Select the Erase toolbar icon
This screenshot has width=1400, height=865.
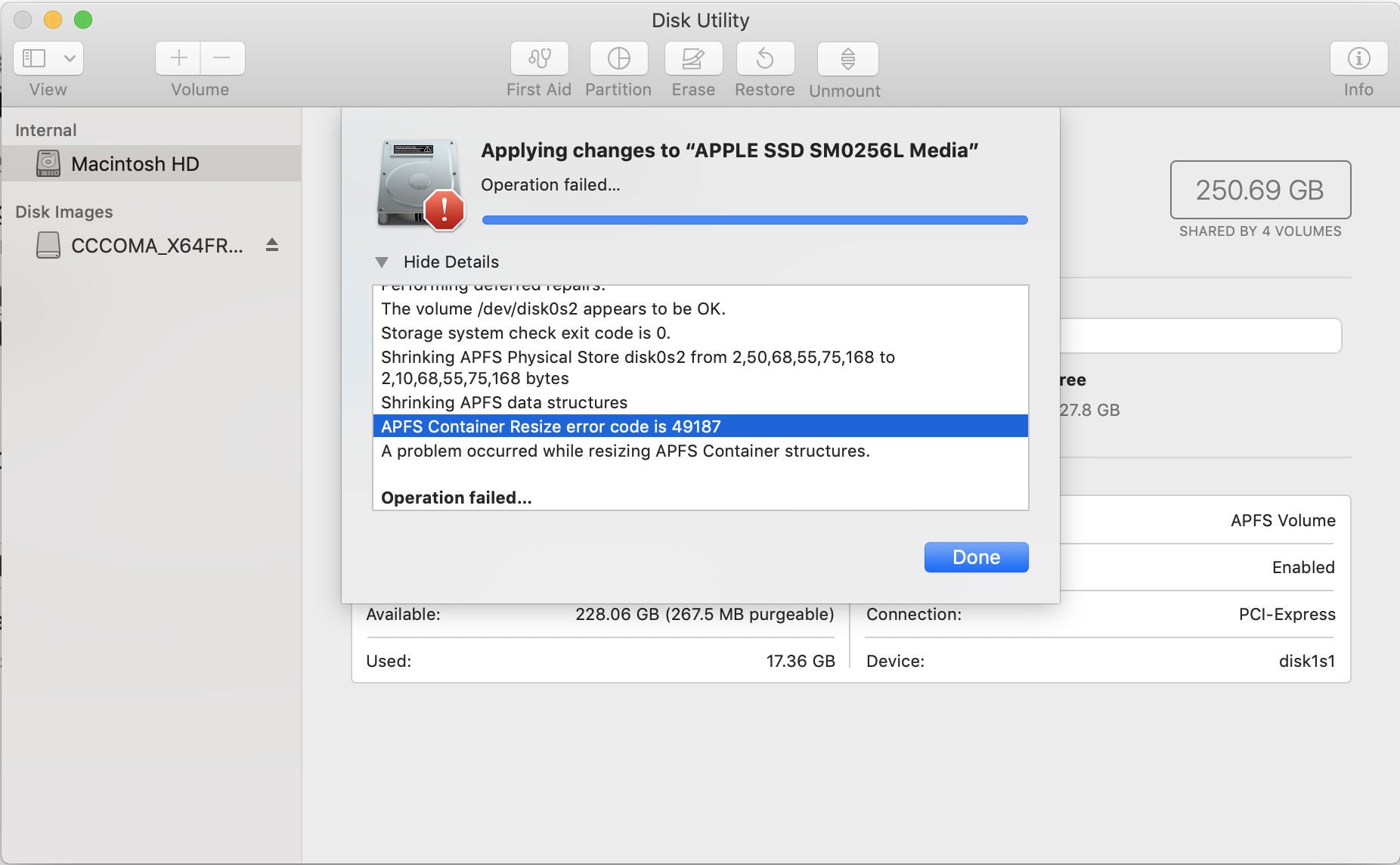point(693,58)
